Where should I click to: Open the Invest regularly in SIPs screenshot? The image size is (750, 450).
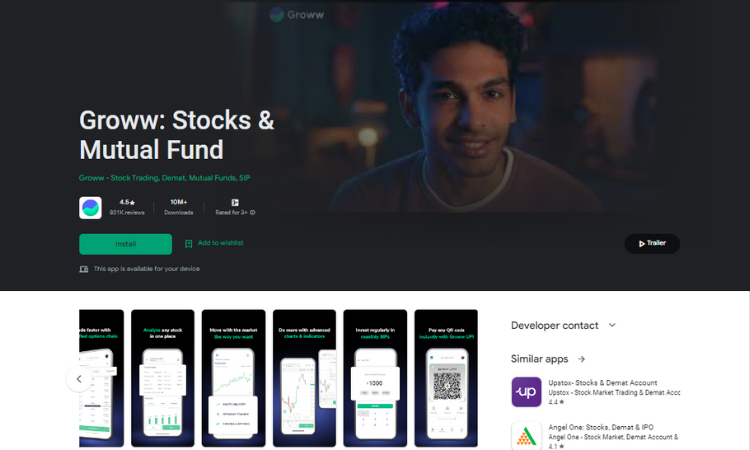(375, 378)
